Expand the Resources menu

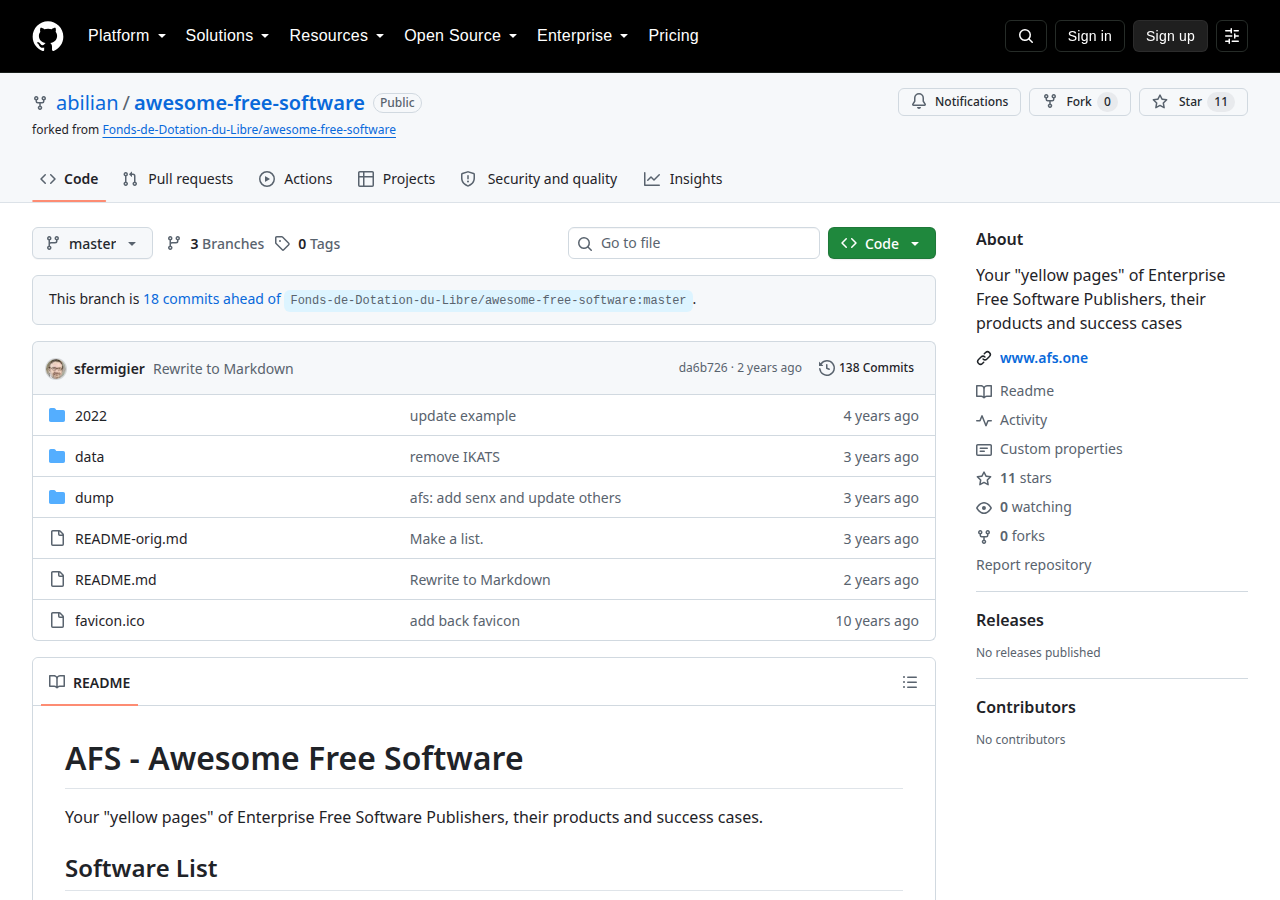(337, 36)
